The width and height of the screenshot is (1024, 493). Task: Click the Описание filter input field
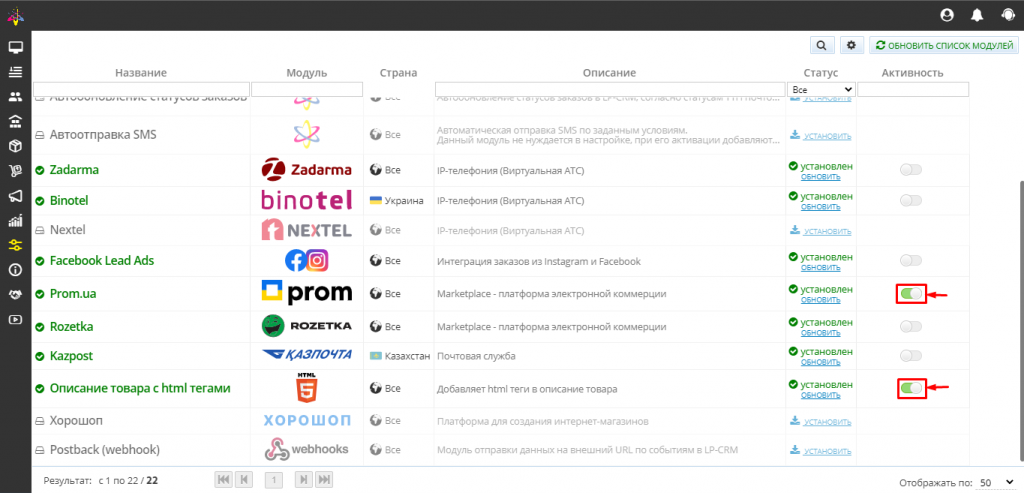pos(610,89)
